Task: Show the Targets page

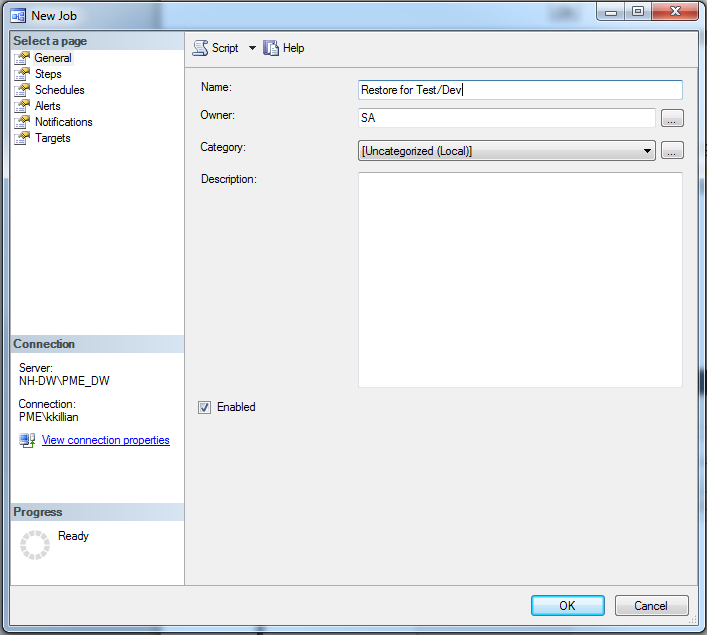Action: pos(53,138)
